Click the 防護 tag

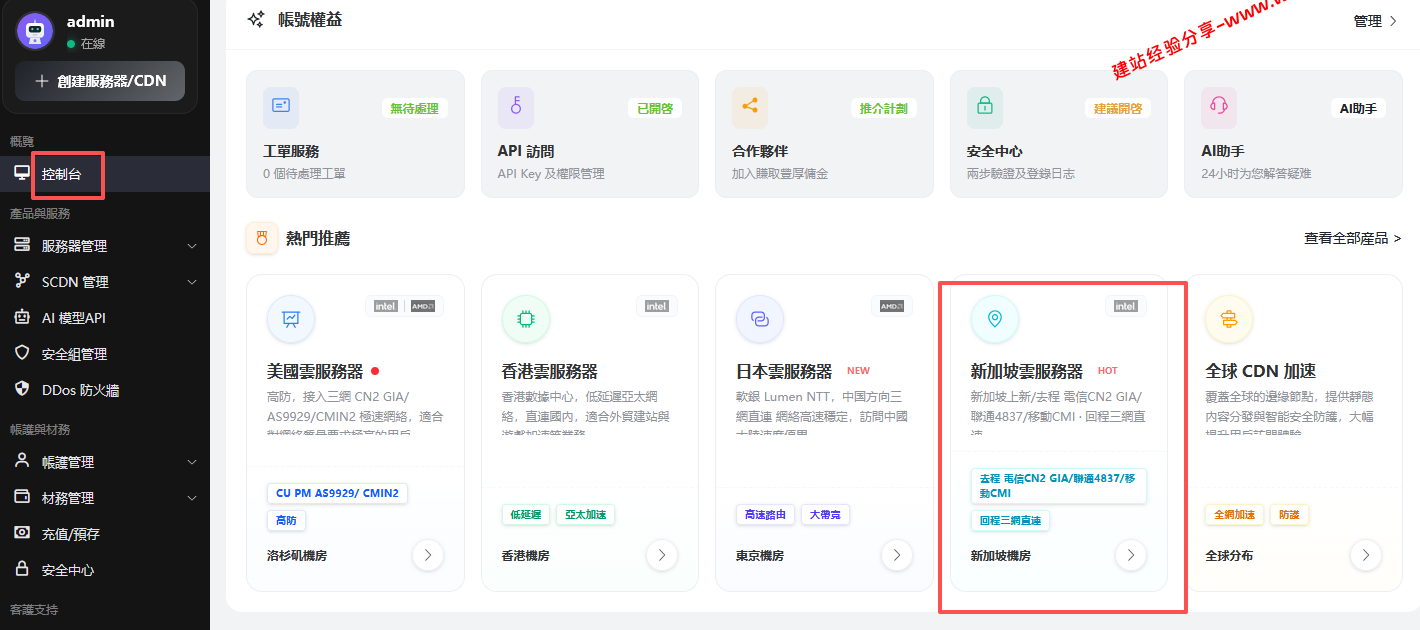[x=1289, y=515]
